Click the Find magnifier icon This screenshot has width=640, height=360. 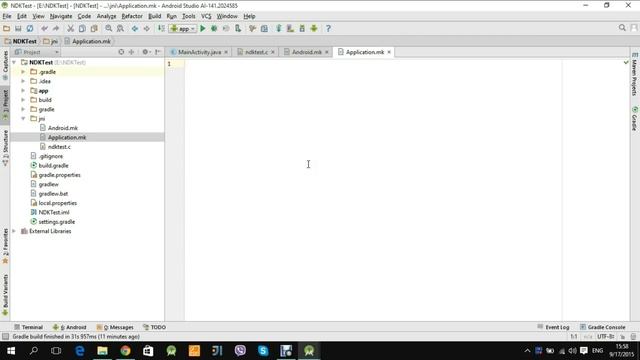coord(109,29)
